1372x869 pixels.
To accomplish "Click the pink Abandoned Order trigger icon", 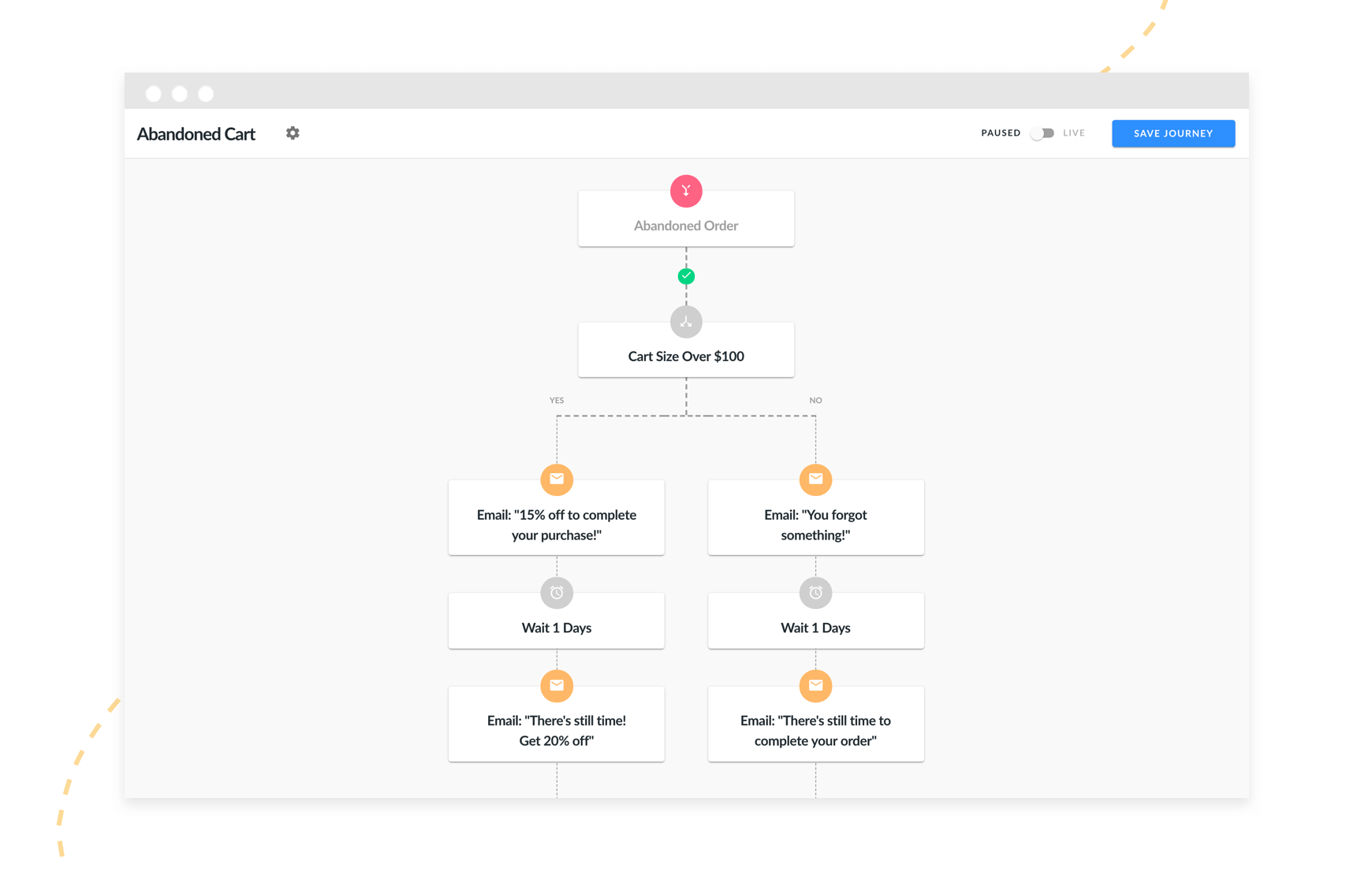I will pos(686,191).
